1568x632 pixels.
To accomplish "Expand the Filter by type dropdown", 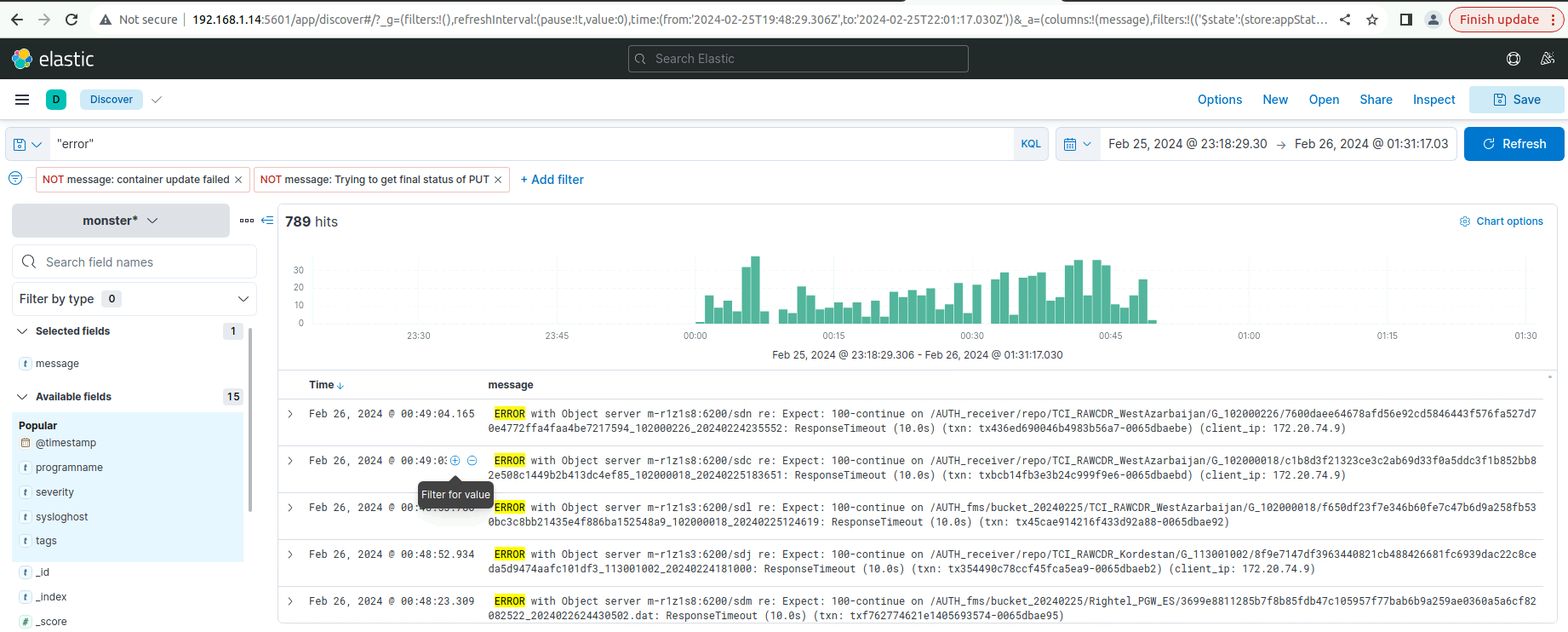I will point(243,299).
